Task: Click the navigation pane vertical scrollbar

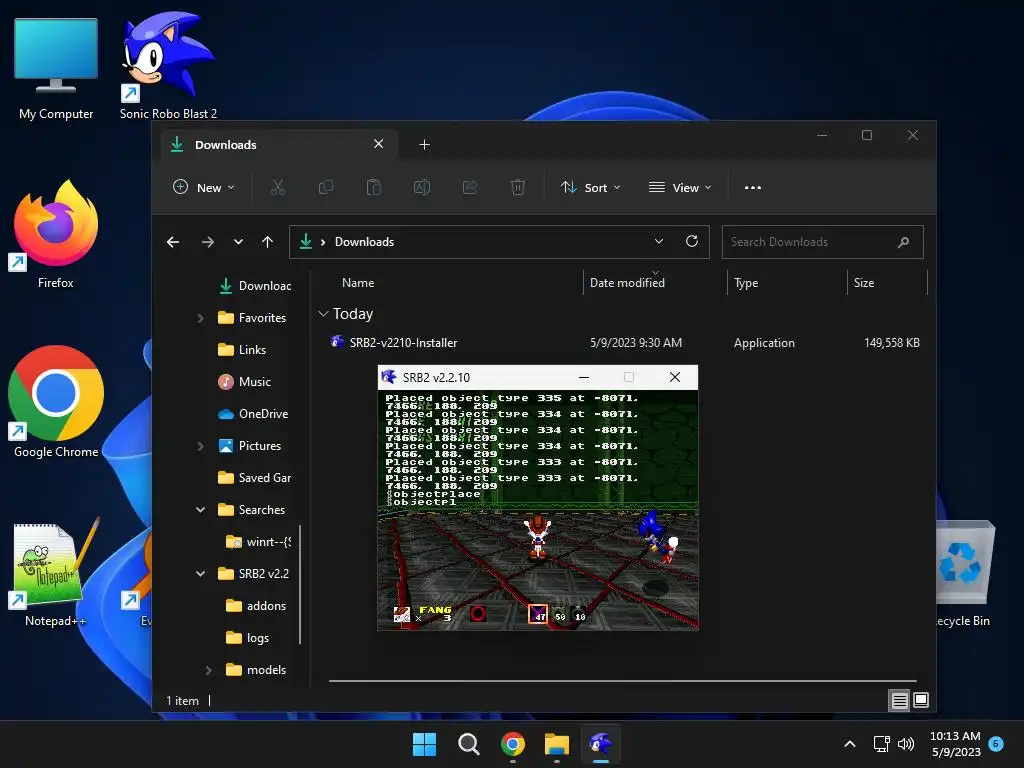Action: [300, 584]
